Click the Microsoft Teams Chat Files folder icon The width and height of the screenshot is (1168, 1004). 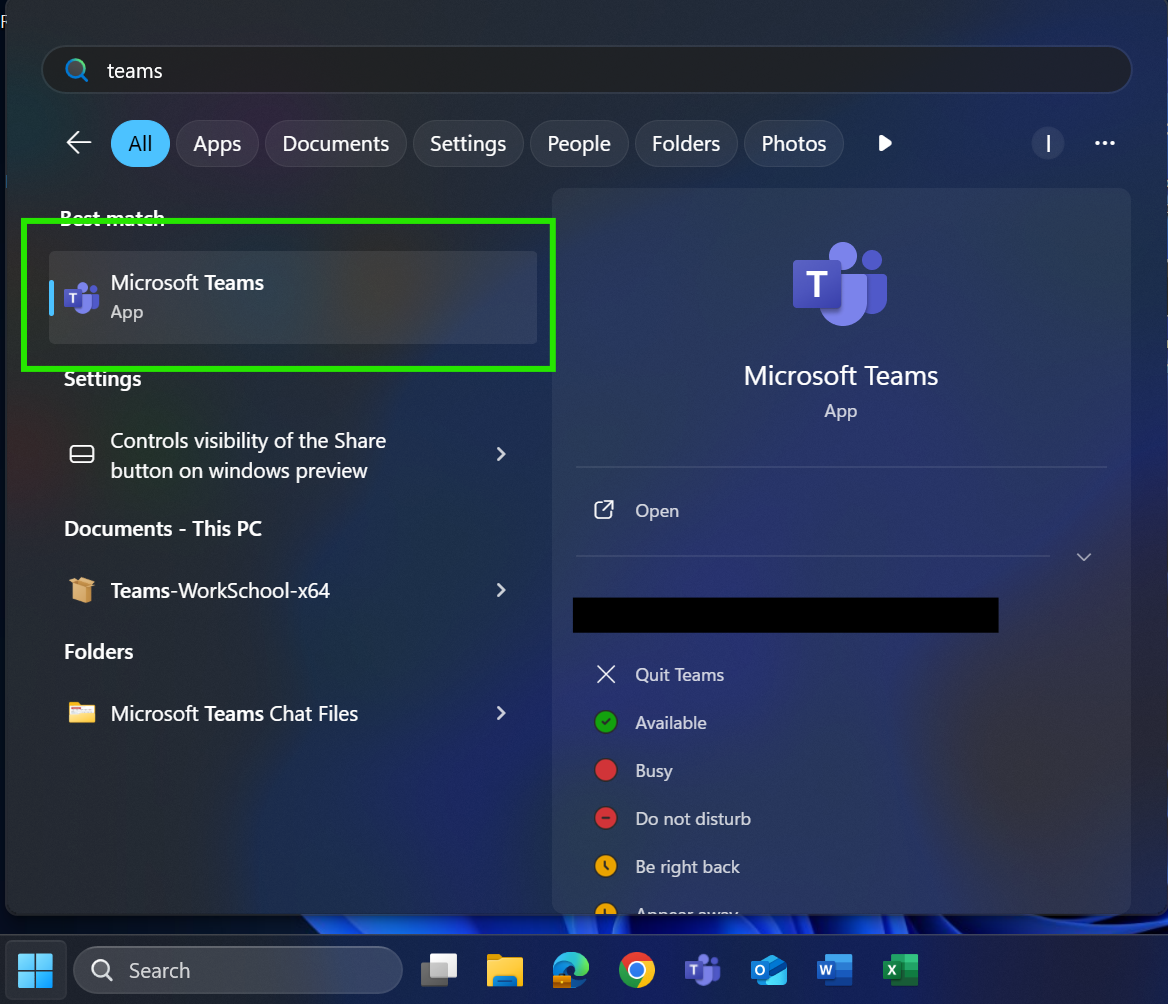(82, 713)
